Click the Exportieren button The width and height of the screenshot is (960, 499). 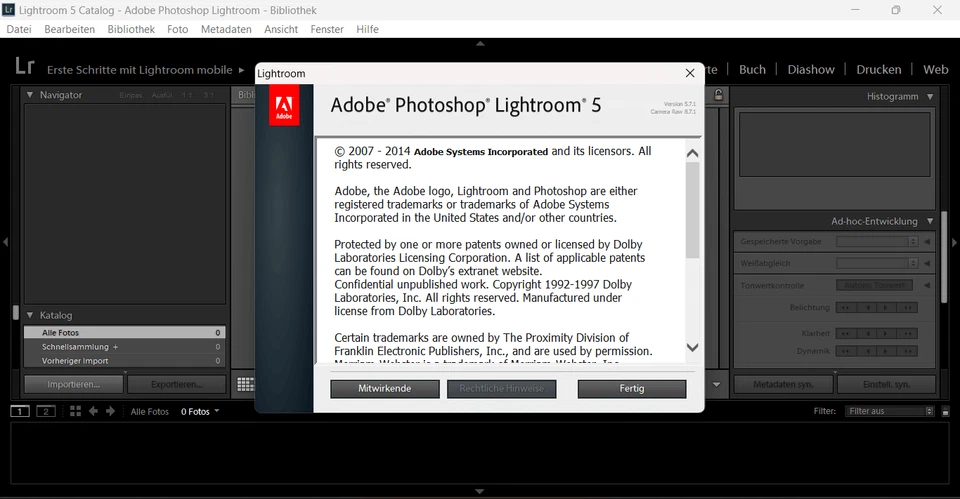tap(177, 385)
